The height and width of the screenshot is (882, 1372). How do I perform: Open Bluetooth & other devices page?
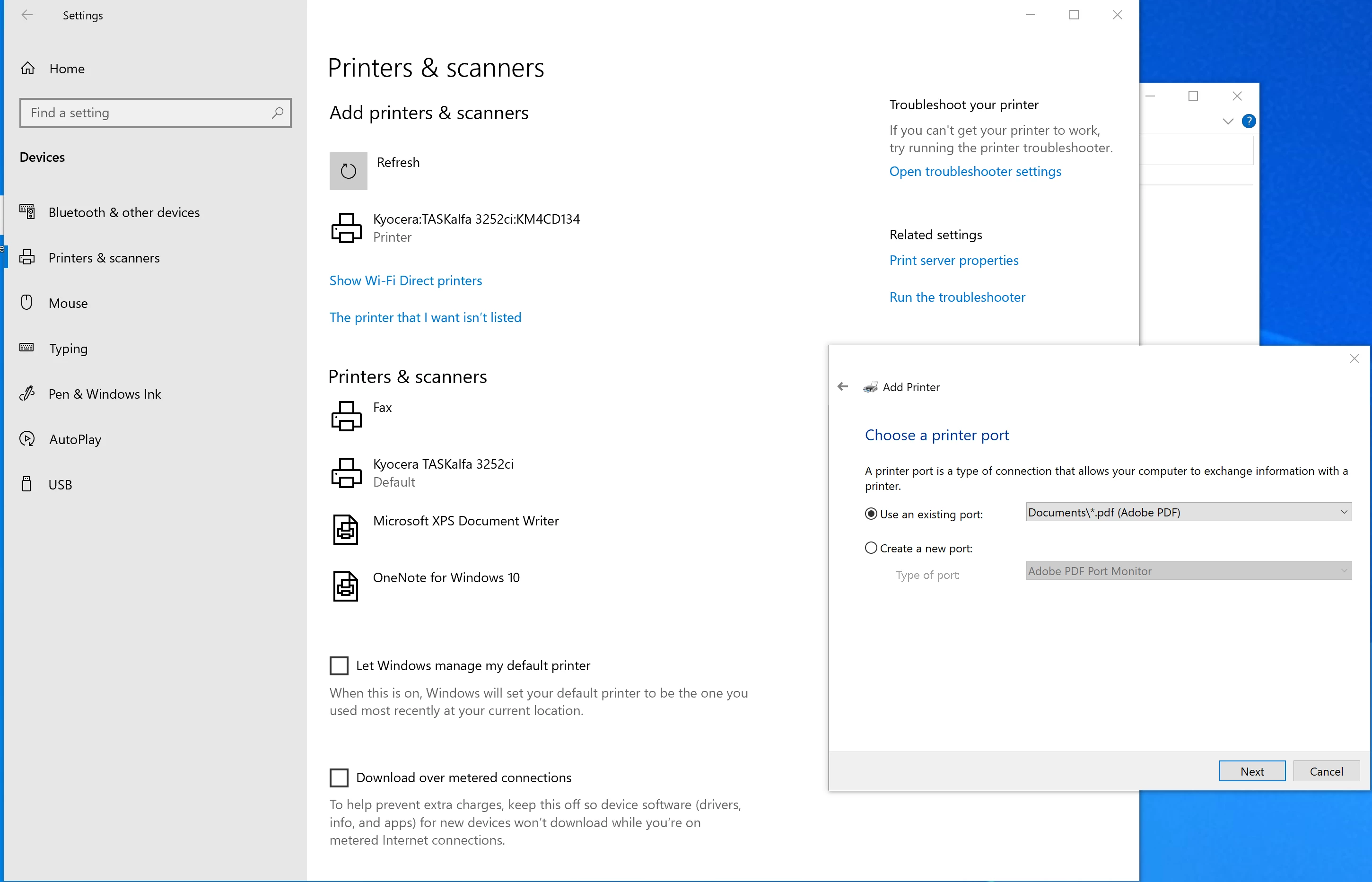124,212
